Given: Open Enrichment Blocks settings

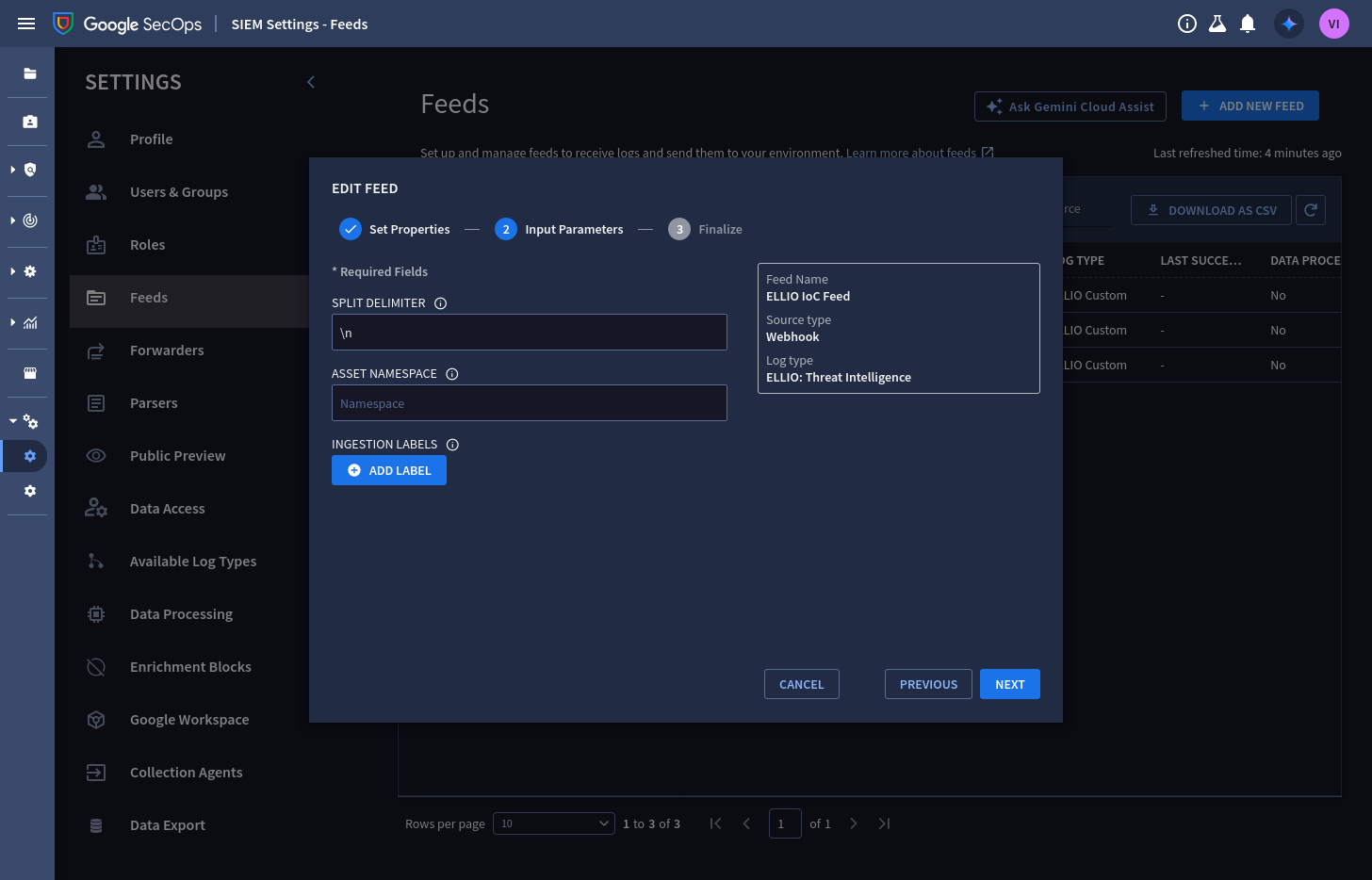Looking at the screenshot, I should pos(189,667).
